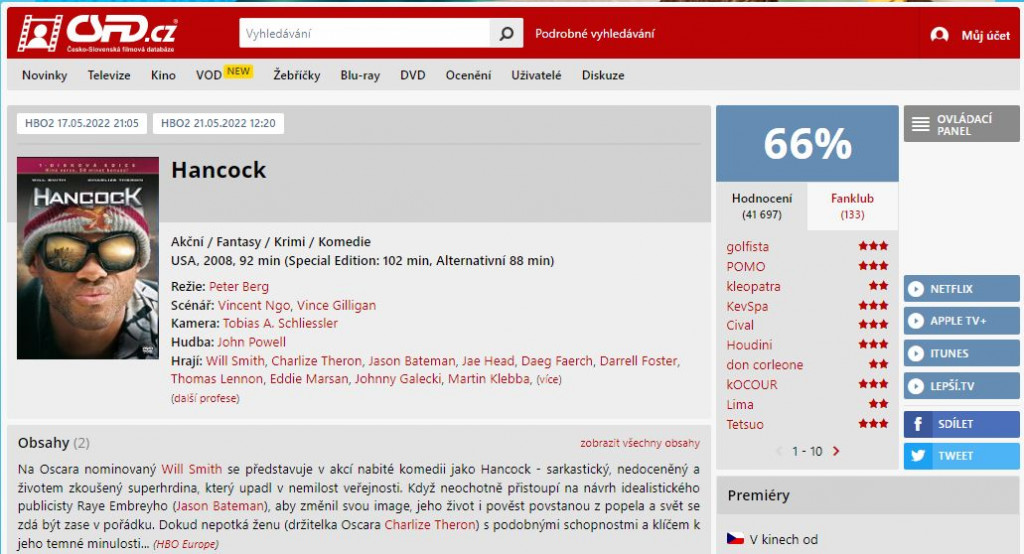Open the Blu-ray menu item
Viewport: 1024px width, 554px height.
coord(360,75)
